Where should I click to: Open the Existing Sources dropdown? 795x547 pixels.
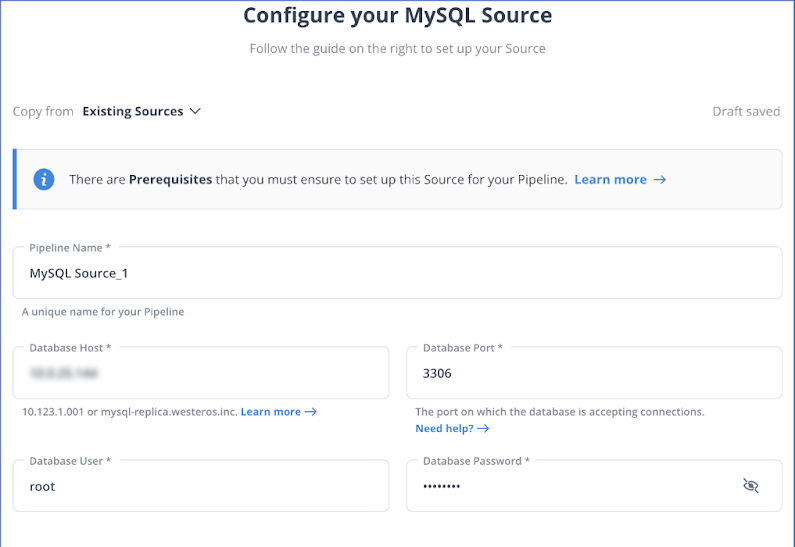(141, 111)
